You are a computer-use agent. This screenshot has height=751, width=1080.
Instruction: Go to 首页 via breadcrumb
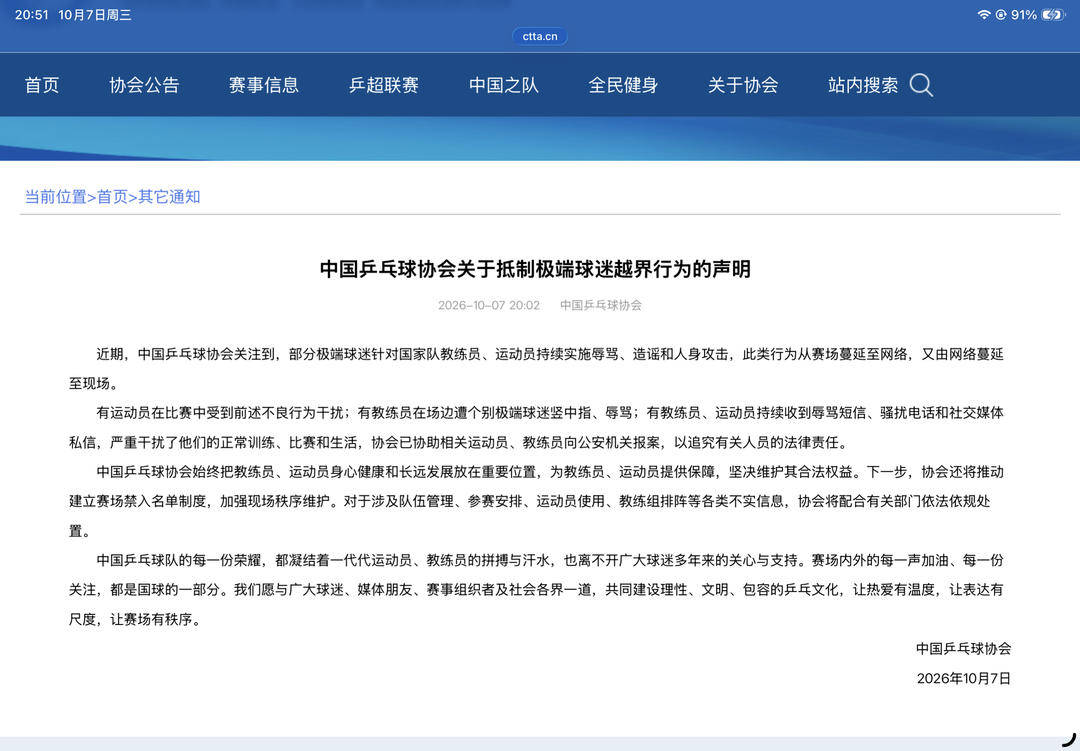112,196
